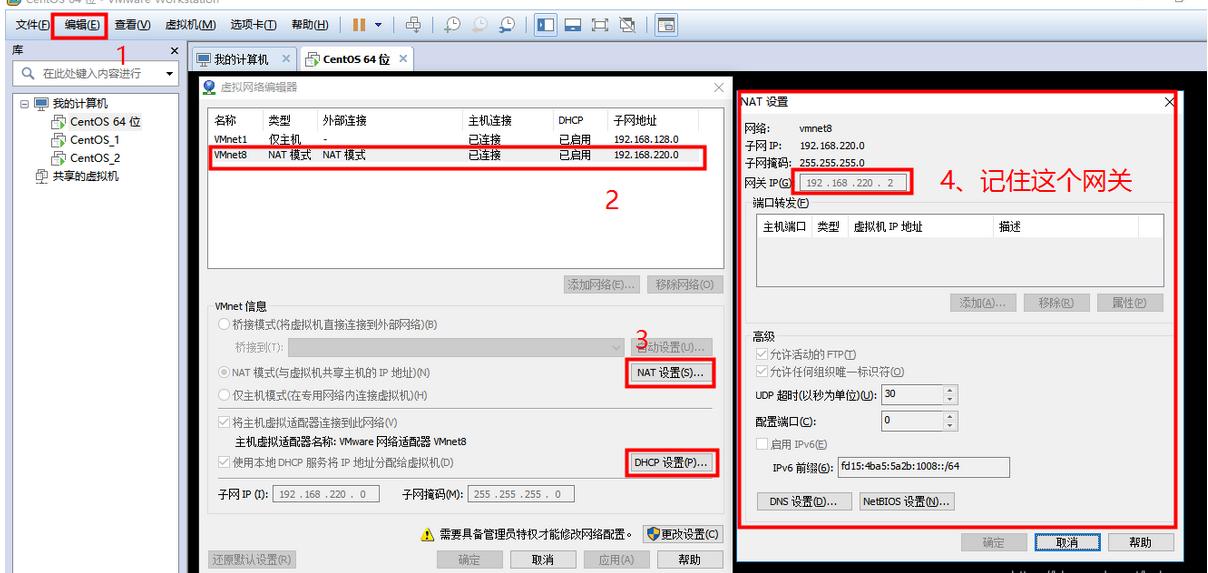1208x573 pixels.
Task: Click the 网关 IP field in NAT settings
Action: [854, 183]
